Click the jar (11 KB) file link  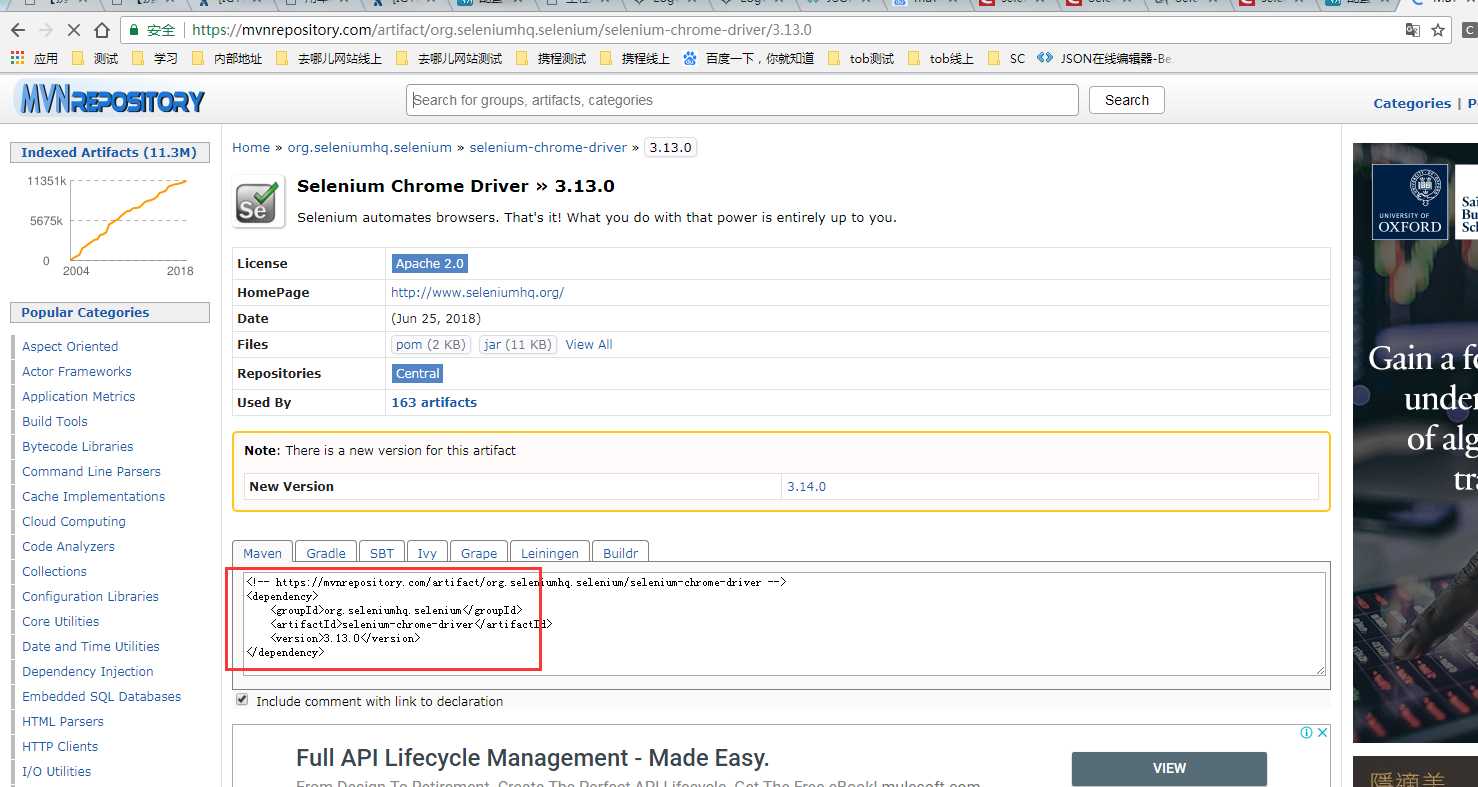517,344
